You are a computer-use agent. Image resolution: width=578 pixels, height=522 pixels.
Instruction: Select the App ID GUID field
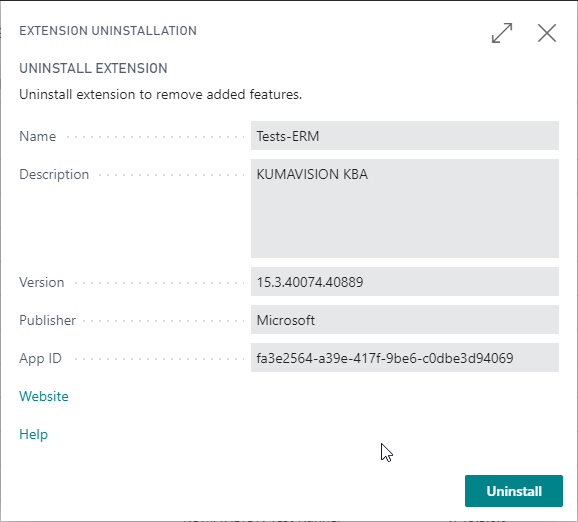(x=405, y=358)
